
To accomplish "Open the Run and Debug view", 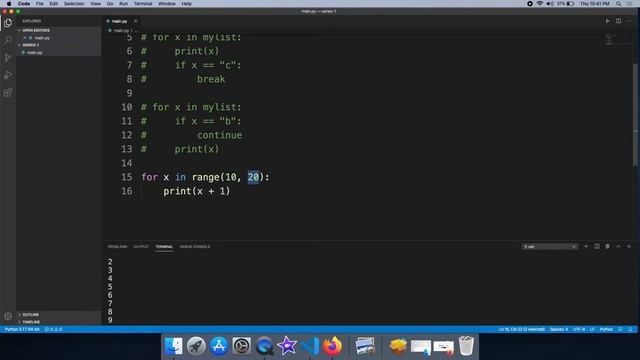I will point(8,75).
